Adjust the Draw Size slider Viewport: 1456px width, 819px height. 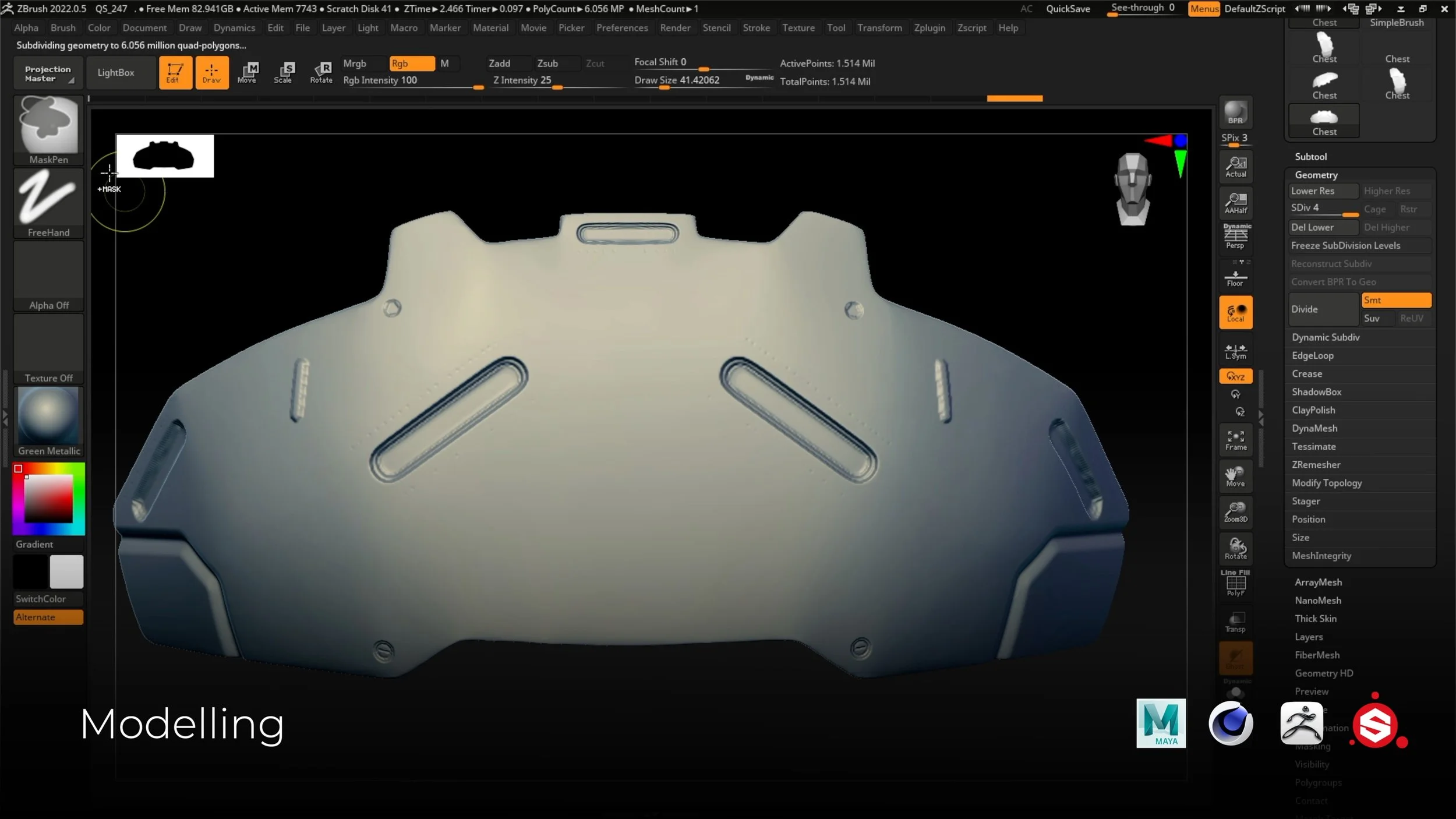click(x=703, y=81)
